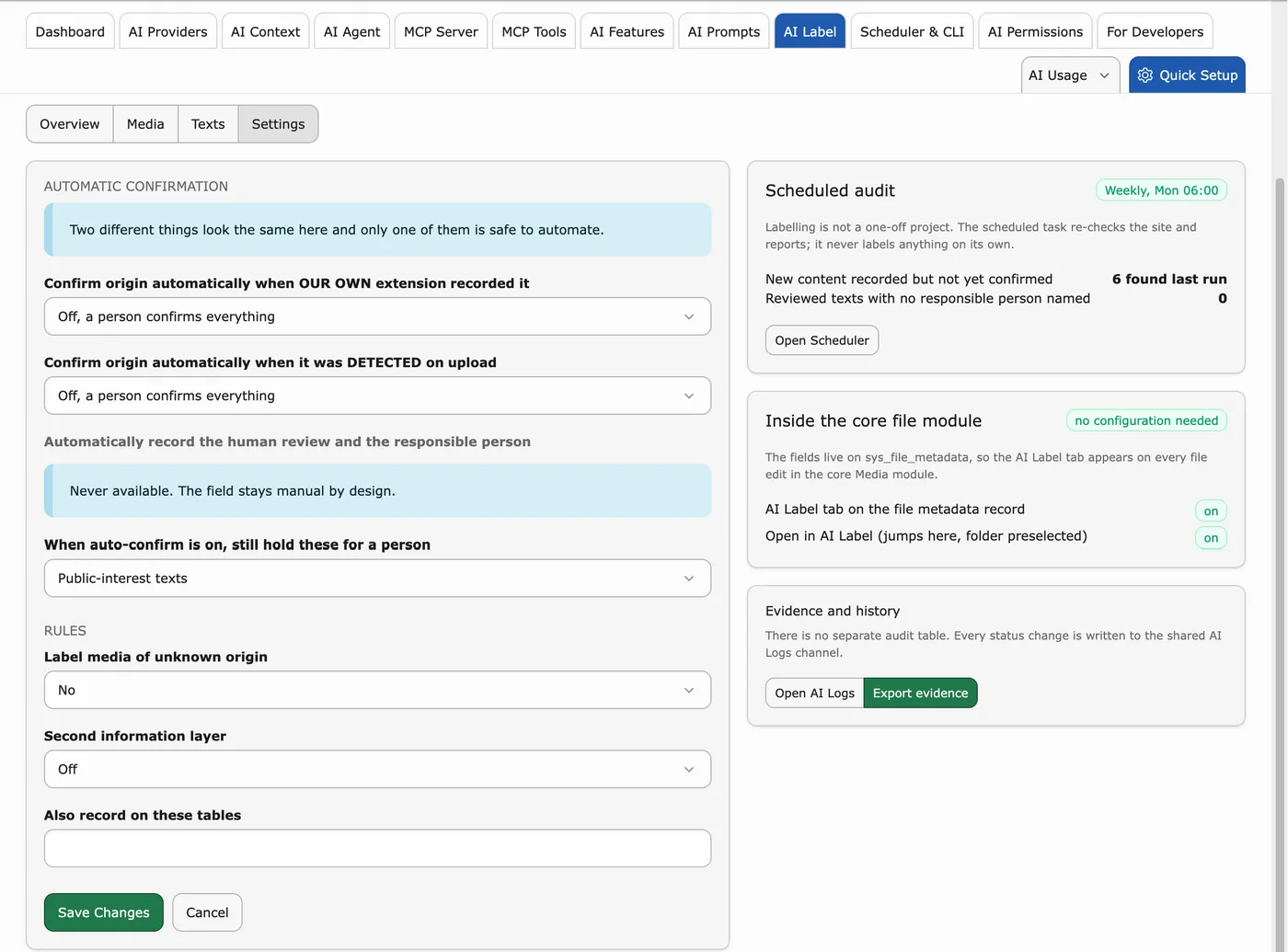Open the AI Providers tab
Viewport: 1288px width, 952px height.
(168, 31)
